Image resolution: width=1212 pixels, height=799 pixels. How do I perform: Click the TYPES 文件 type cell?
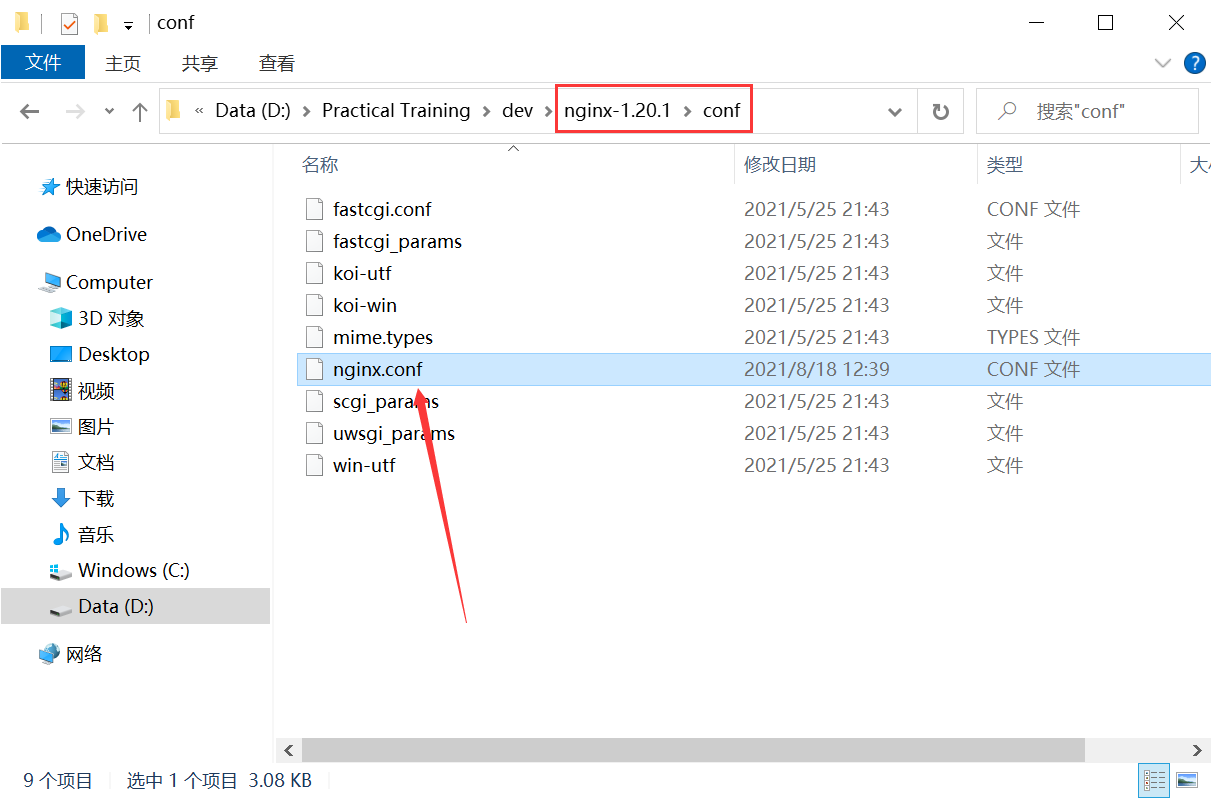(x=1034, y=337)
